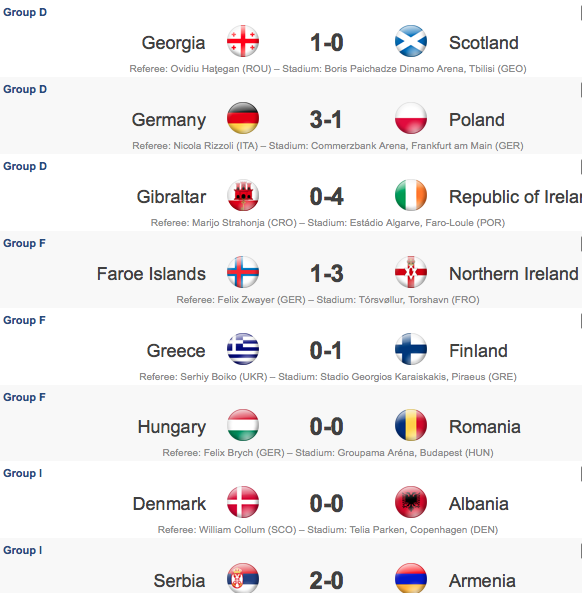Click the Hungary team name
The width and height of the screenshot is (582, 593).
[172, 427]
